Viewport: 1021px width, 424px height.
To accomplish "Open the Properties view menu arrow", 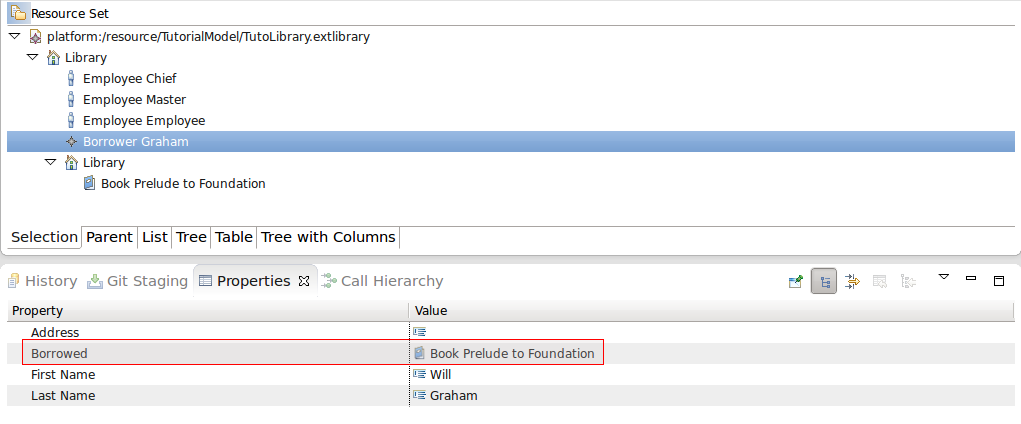I will pos(942,277).
